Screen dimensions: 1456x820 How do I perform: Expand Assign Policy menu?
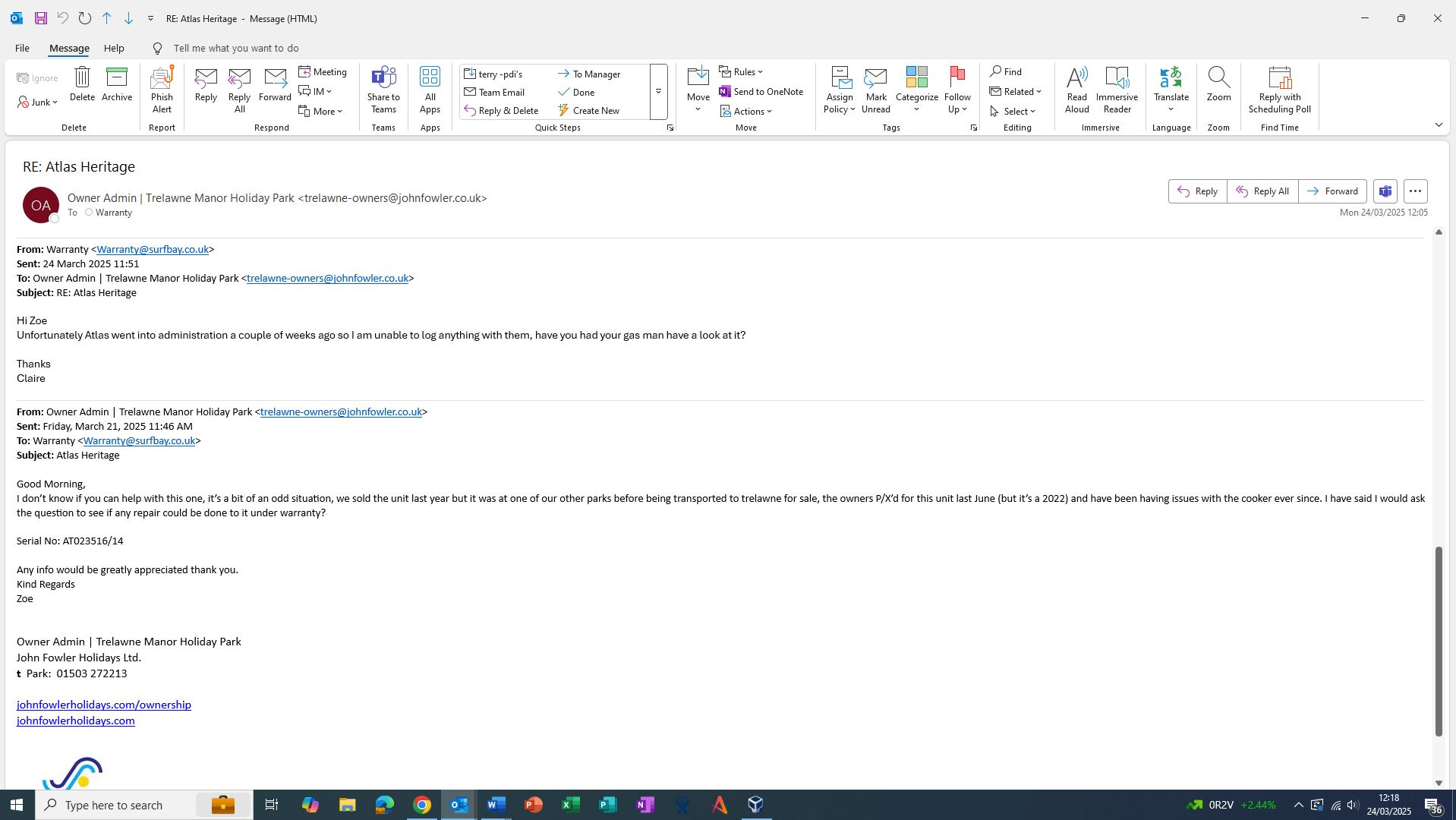point(840,90)
